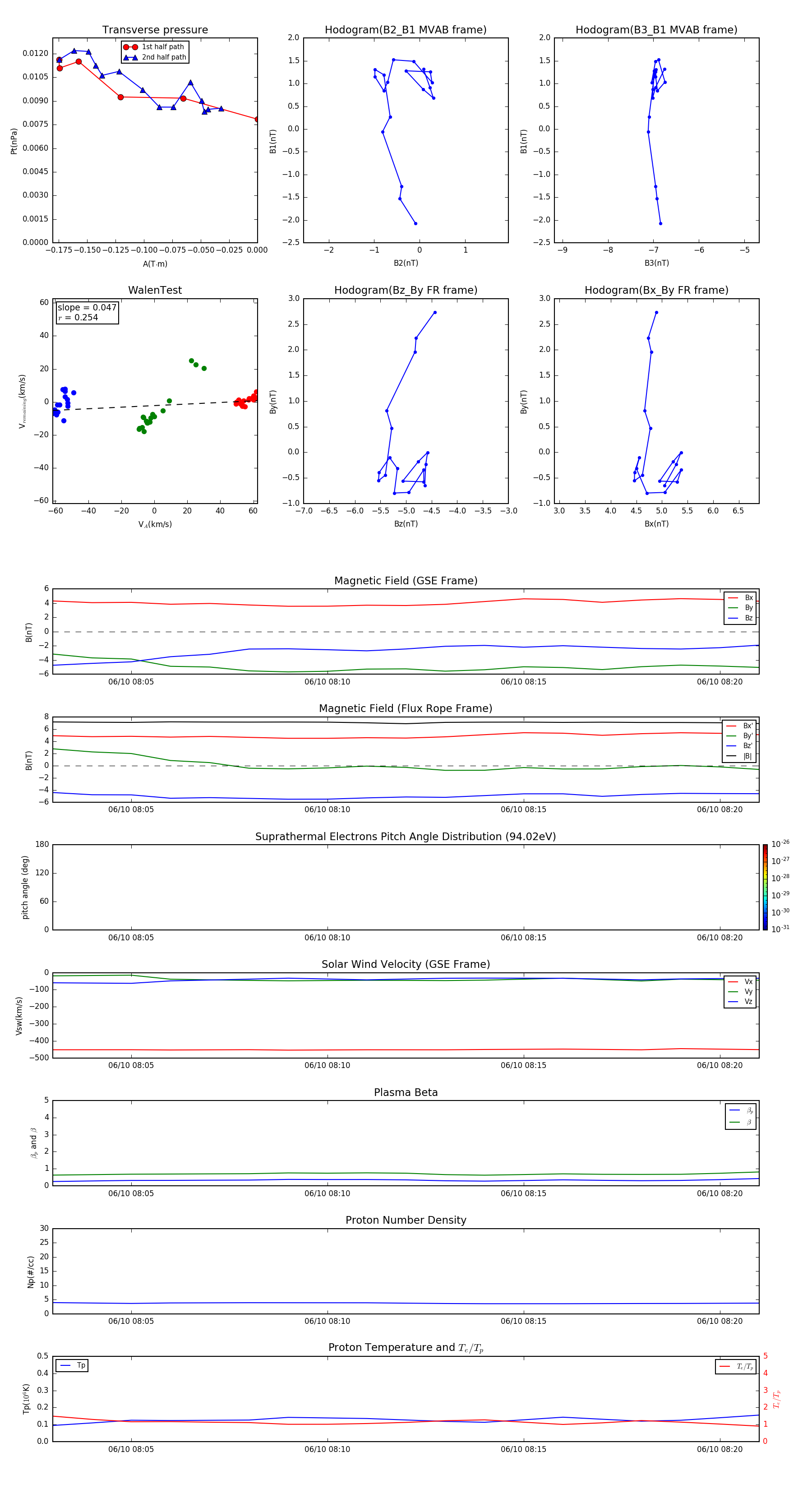
Task: Click the "Magnetic Field (Flux Rope Frame)" title
Action: click(x=406, y=709)
